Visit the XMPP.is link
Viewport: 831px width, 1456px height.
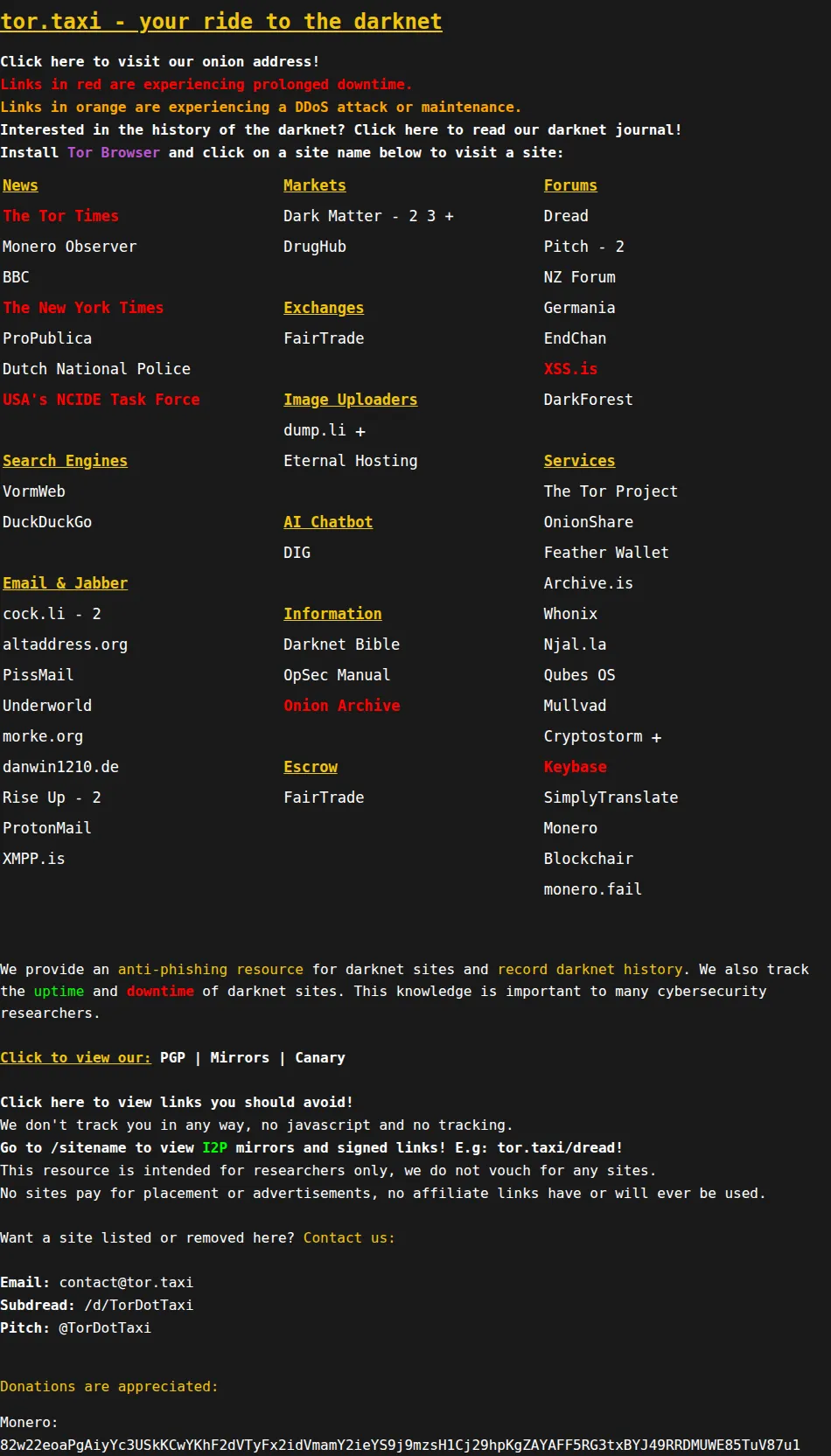[x=34, y=859]
